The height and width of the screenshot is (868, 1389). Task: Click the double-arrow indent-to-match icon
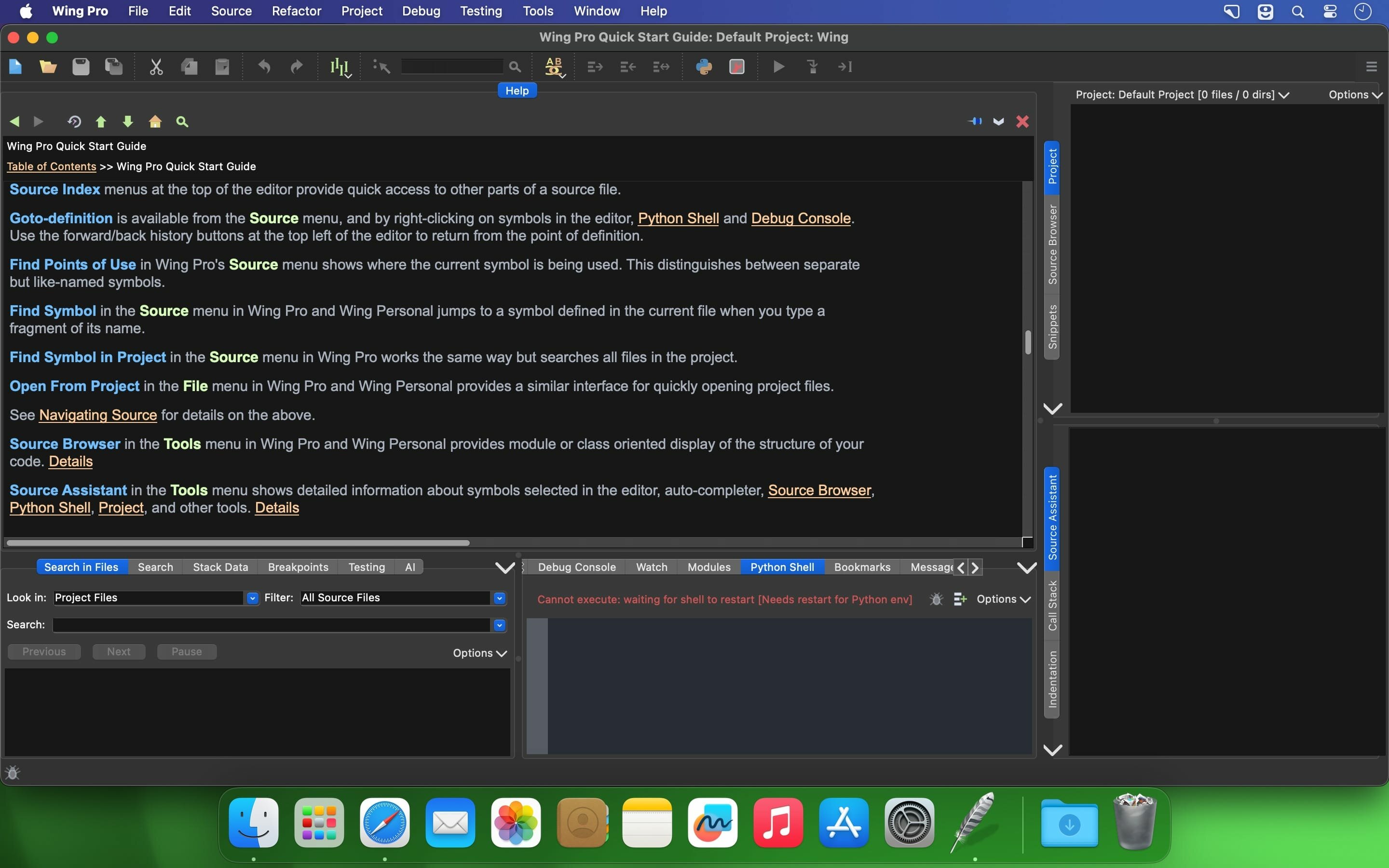point(661,67)
